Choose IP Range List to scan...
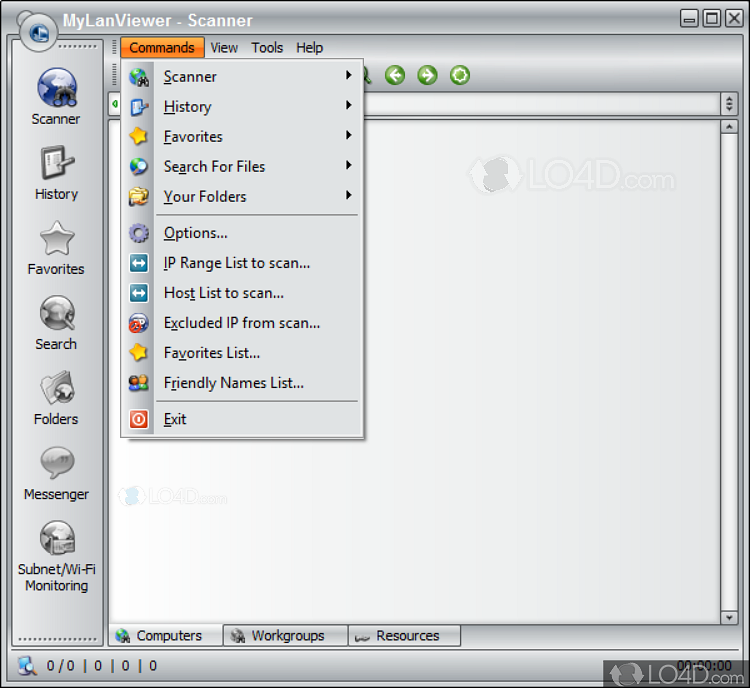The image size is (750, 688). (x=243, y=263)
